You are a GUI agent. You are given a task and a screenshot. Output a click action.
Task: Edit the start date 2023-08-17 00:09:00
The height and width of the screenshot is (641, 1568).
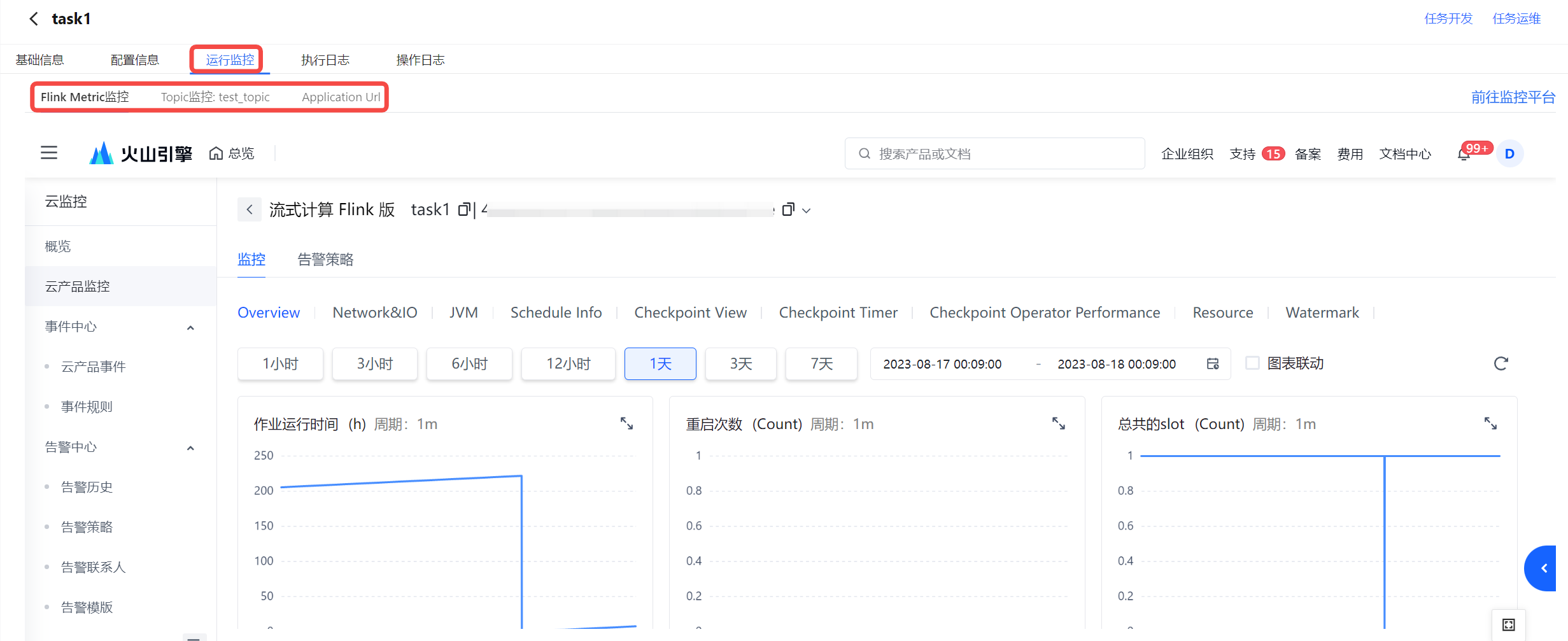coord(942,363)
